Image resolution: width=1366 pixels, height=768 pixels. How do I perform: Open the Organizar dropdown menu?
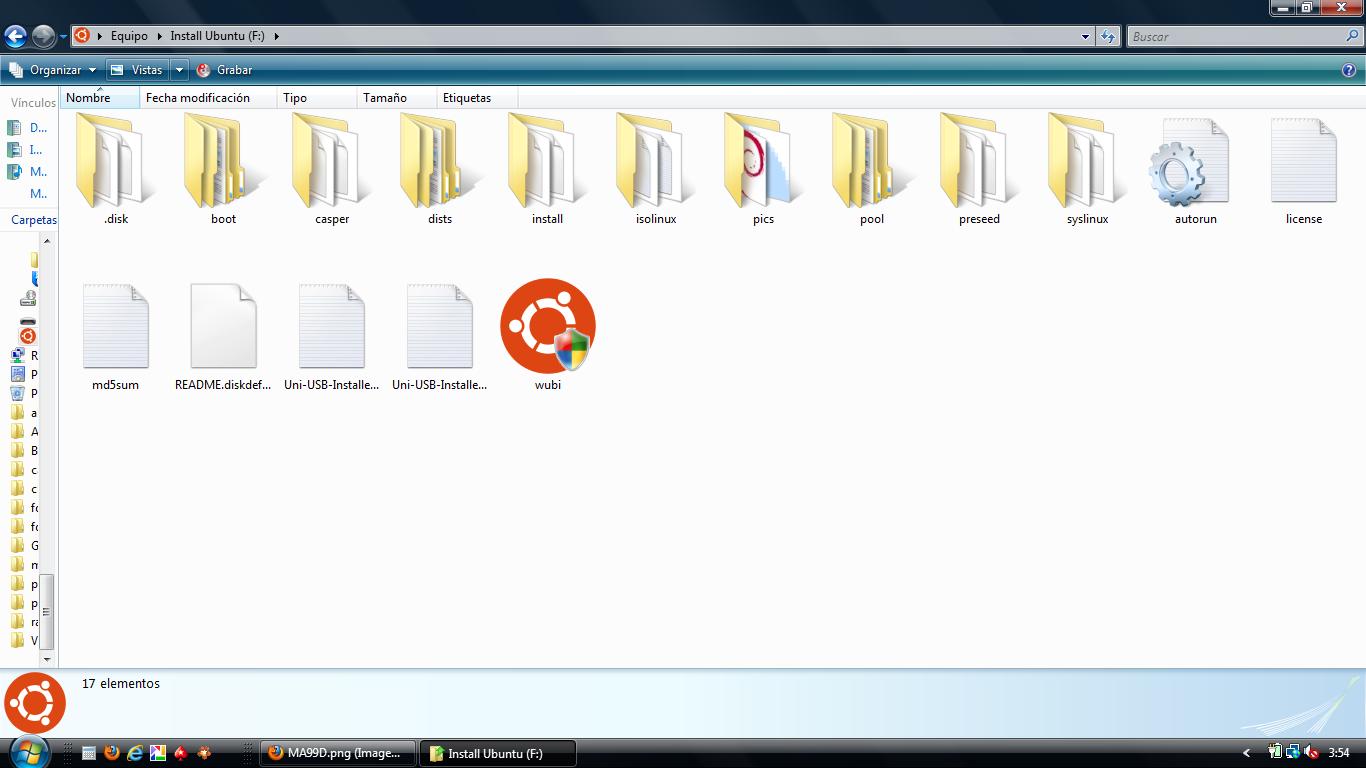[x=52, y=70]
